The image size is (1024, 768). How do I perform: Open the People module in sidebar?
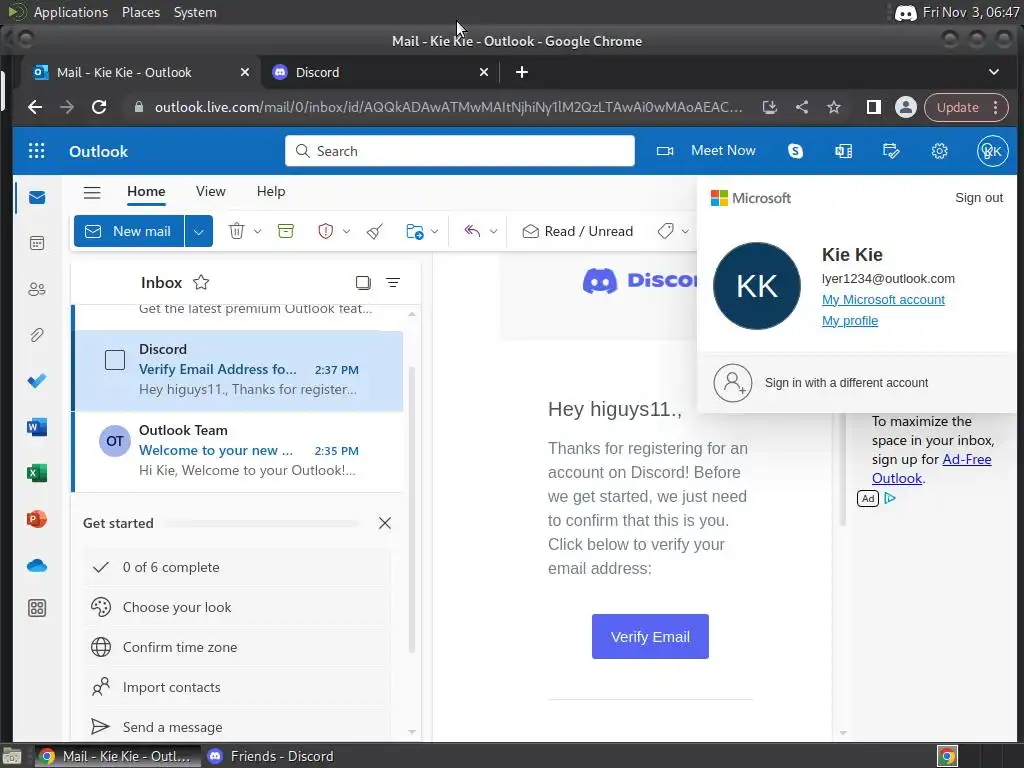37,289
